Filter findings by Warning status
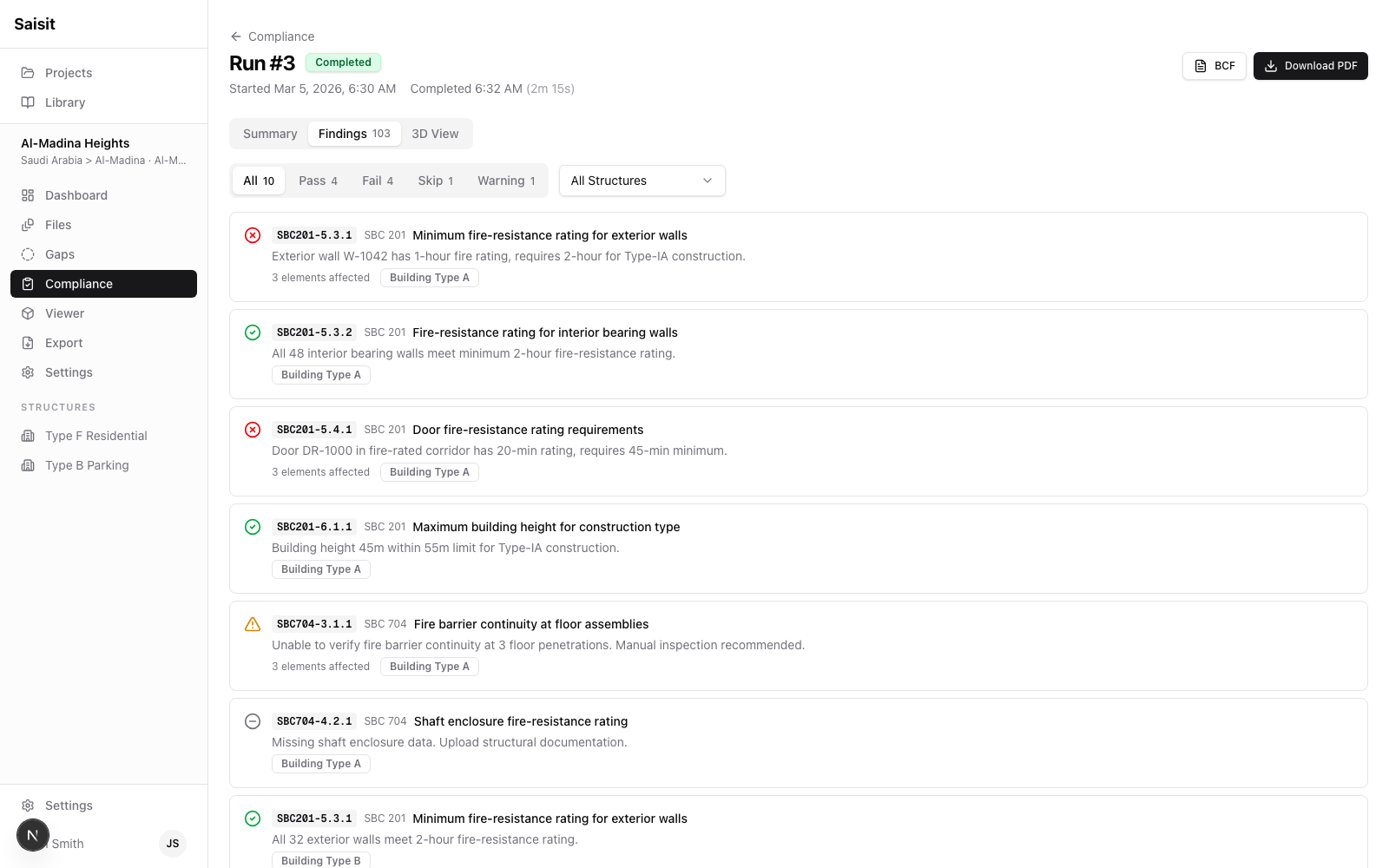The width and height of the screenshot is (1389, 868). click(x=506, y=181)
